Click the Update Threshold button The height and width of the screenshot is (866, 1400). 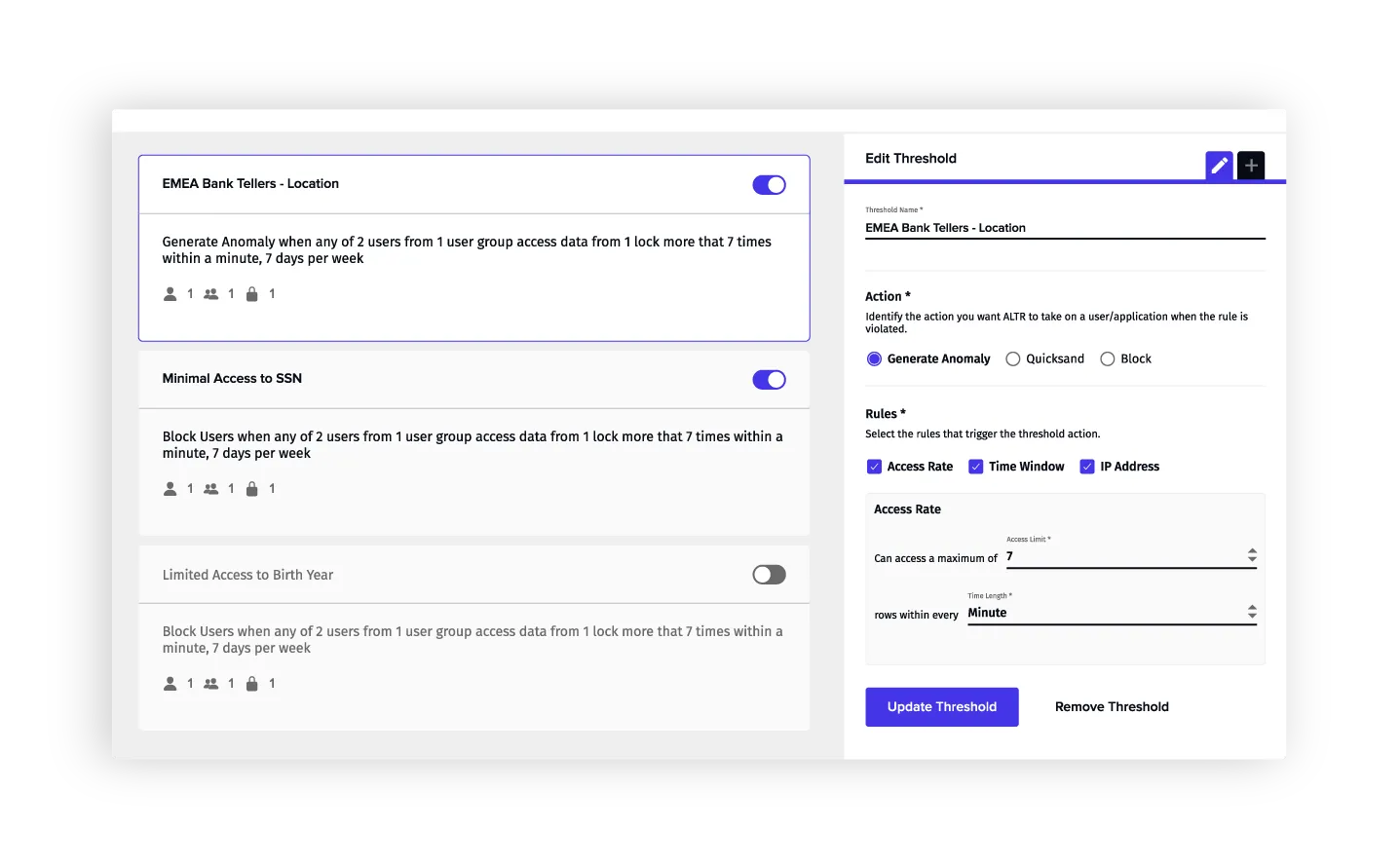pyautogui.click(x=941, y=706)
